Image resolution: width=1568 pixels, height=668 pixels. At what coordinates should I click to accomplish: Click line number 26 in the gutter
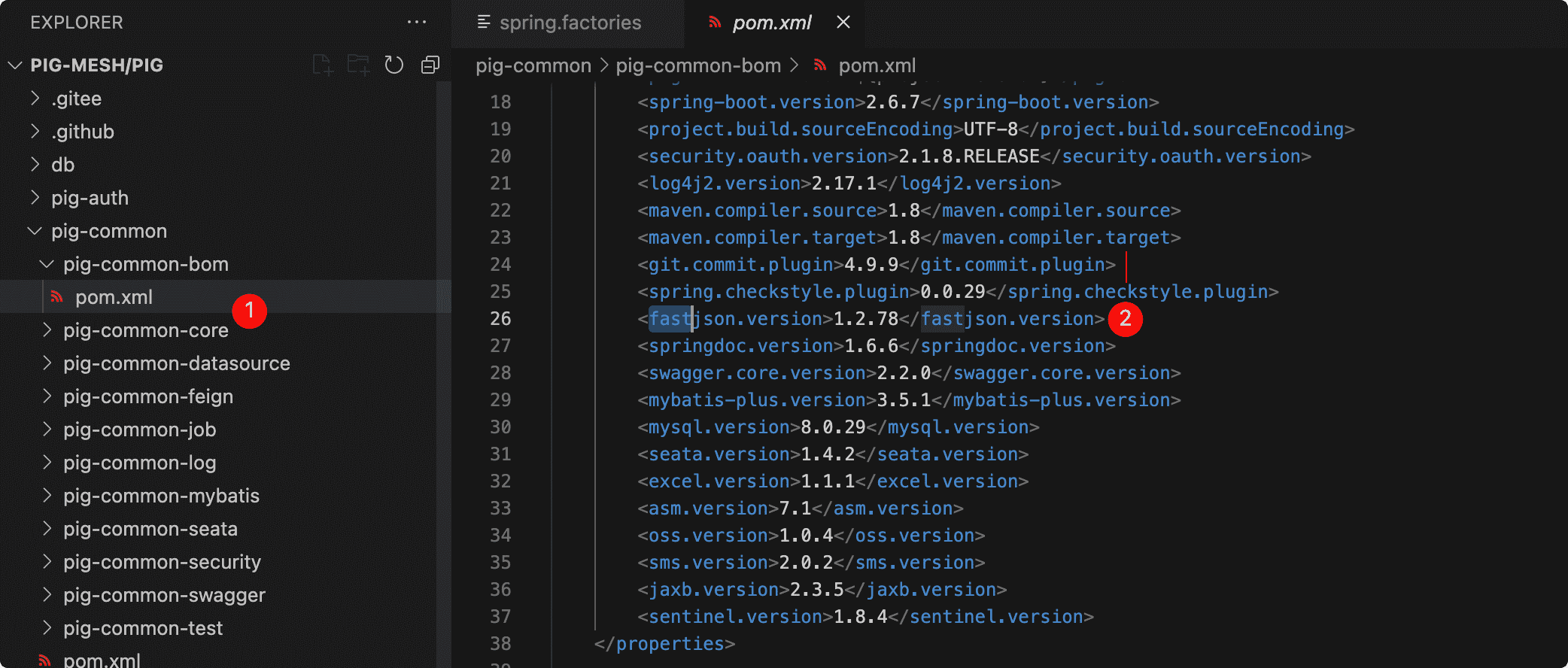[x=500, y=318]
